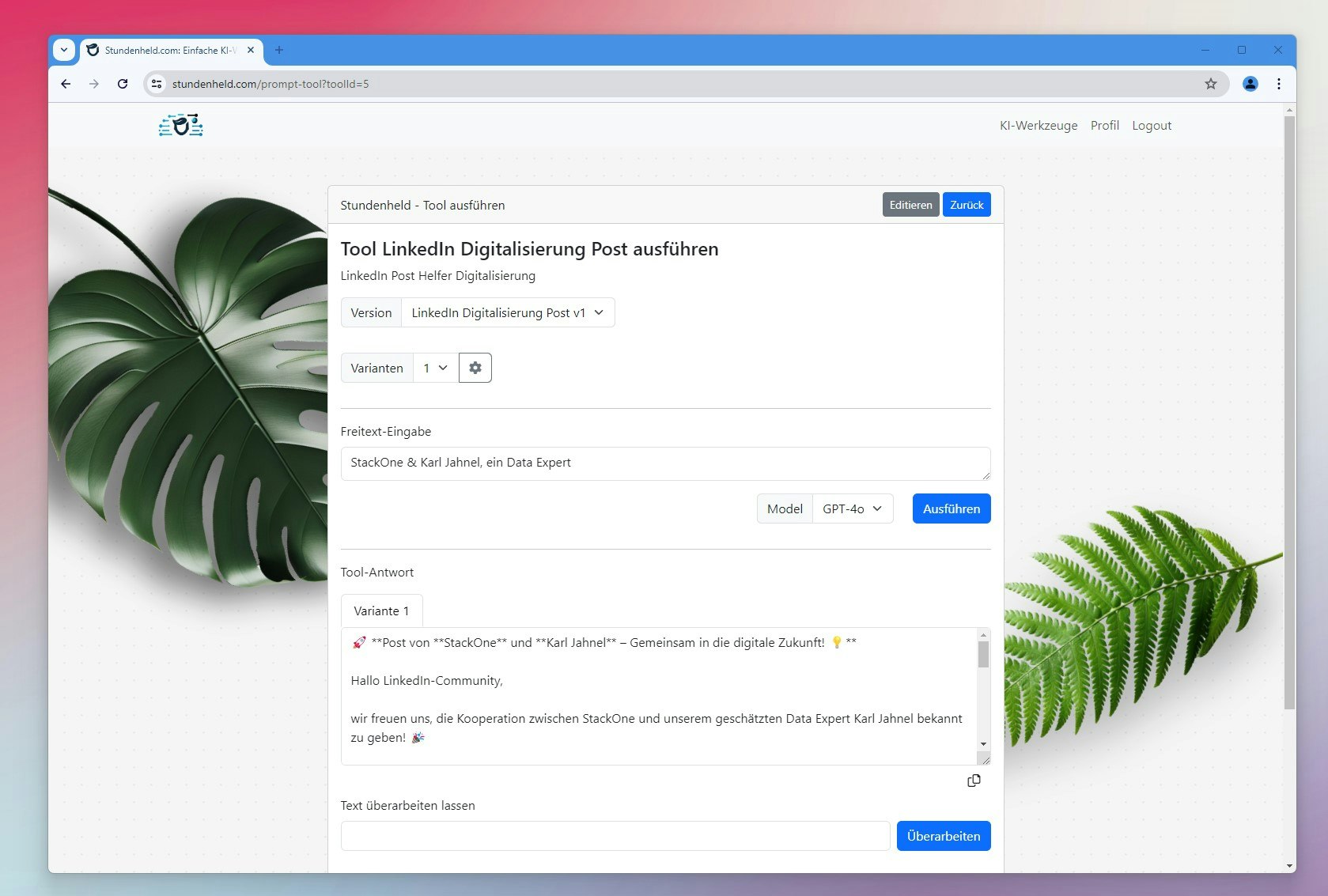This screenshot has height=896, width=1328.
Task: Go forward in browser history
Action: coord(94,84)
